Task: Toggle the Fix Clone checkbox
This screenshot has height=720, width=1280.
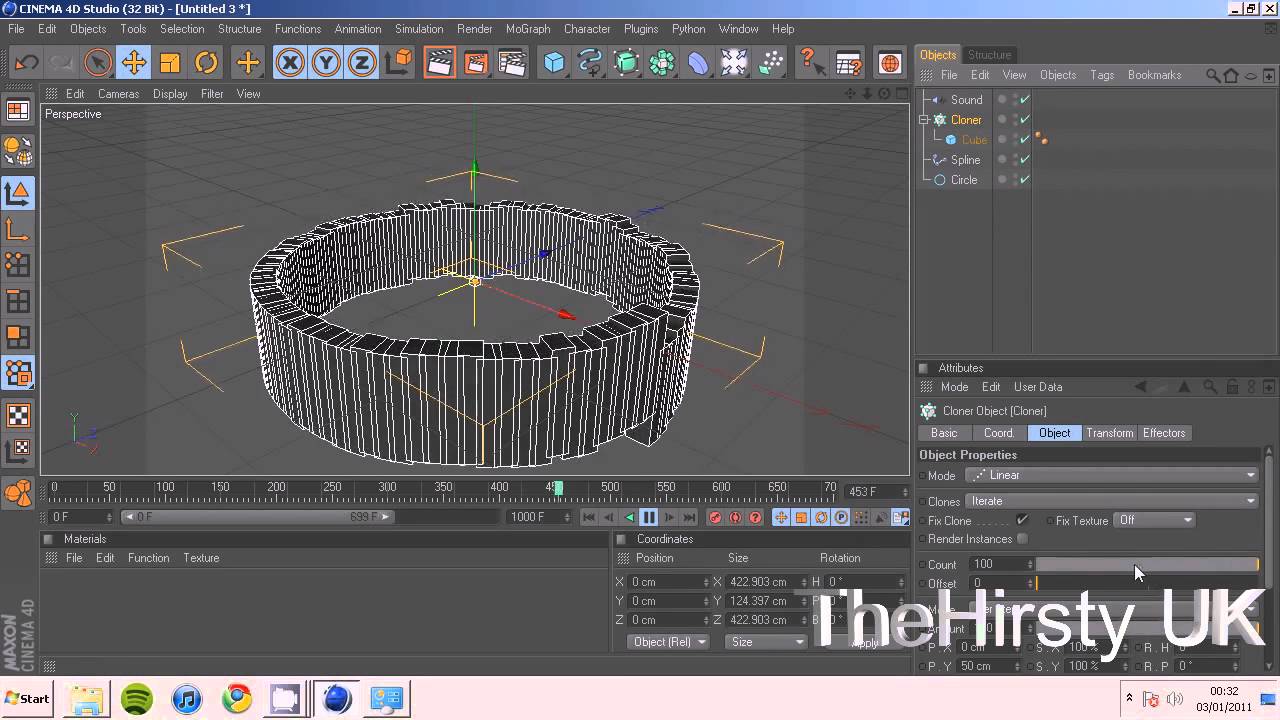Action: pyautogui.click(x=1022, y=520)
